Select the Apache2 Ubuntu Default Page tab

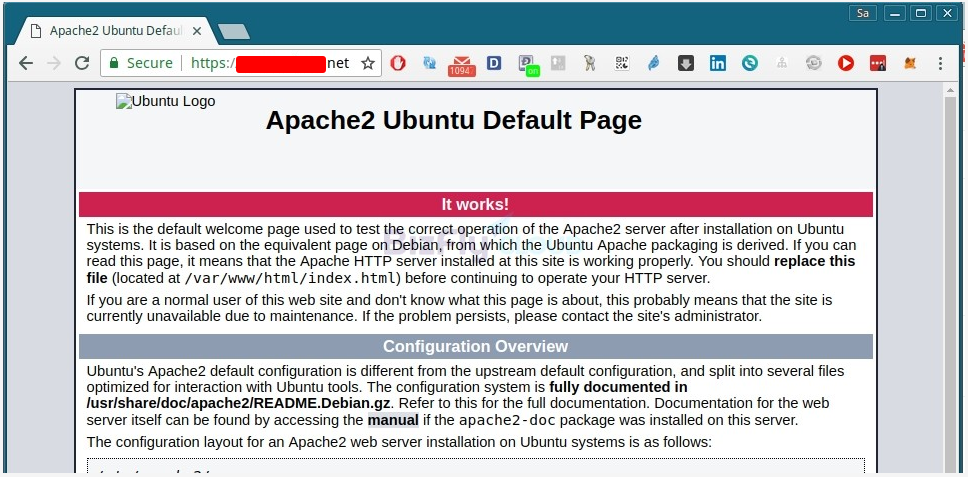point(116,31)
